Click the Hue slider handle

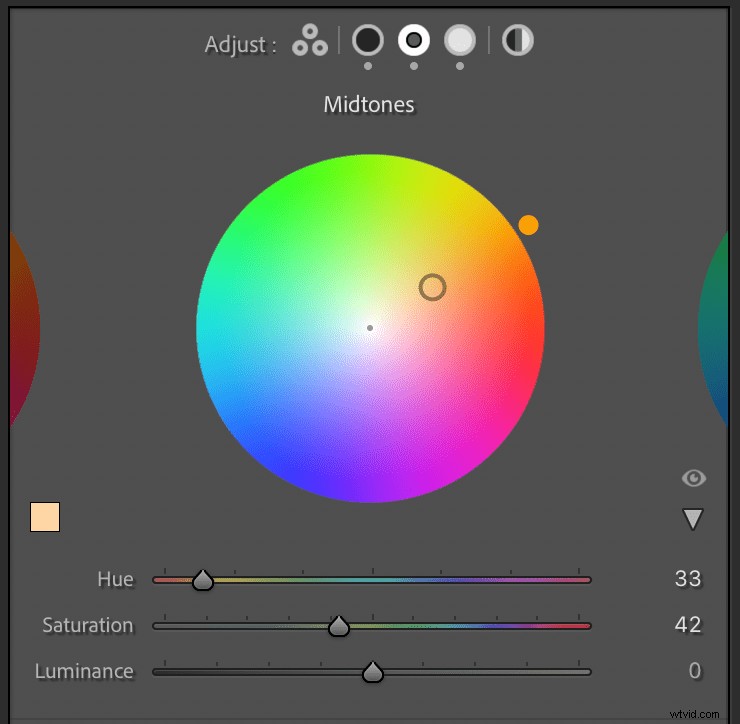point(203,580)
